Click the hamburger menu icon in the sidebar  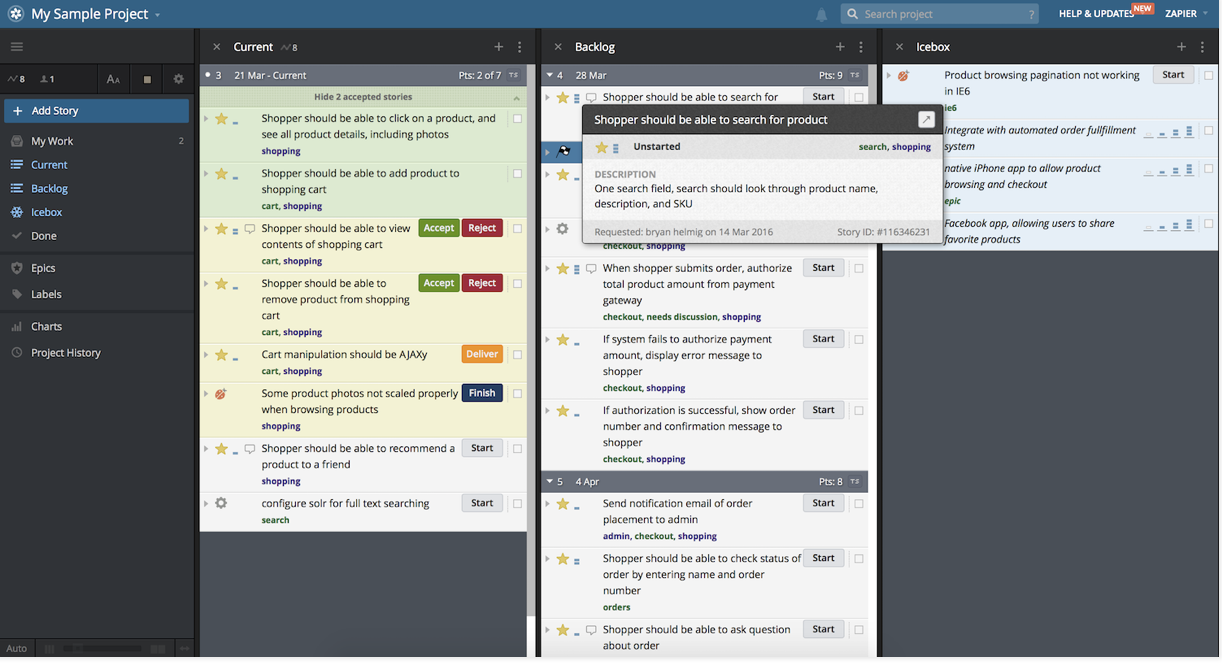click(17, 47)
